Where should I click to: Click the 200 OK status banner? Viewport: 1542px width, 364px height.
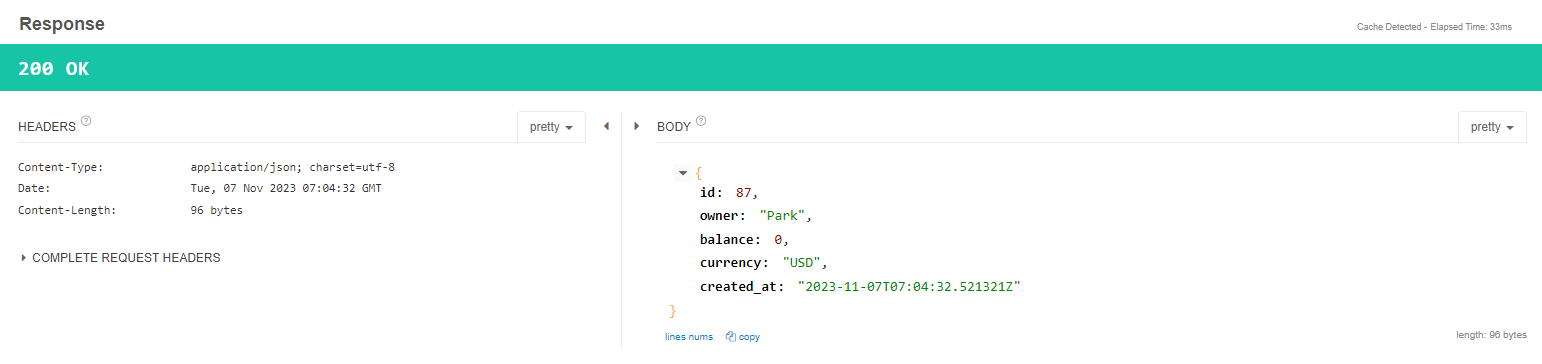tap(771, 67)
